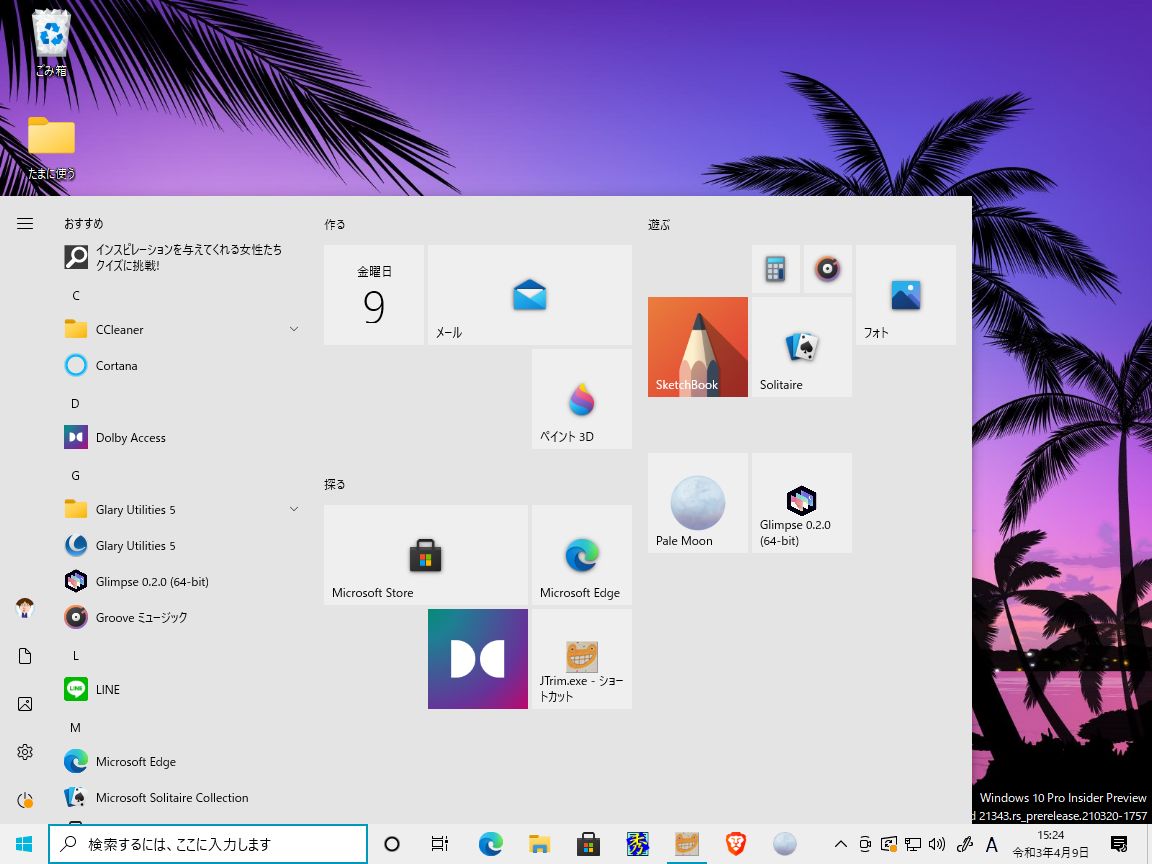
Task: Launch Brave browser from the taskbar
Action: tap(735, 844)
